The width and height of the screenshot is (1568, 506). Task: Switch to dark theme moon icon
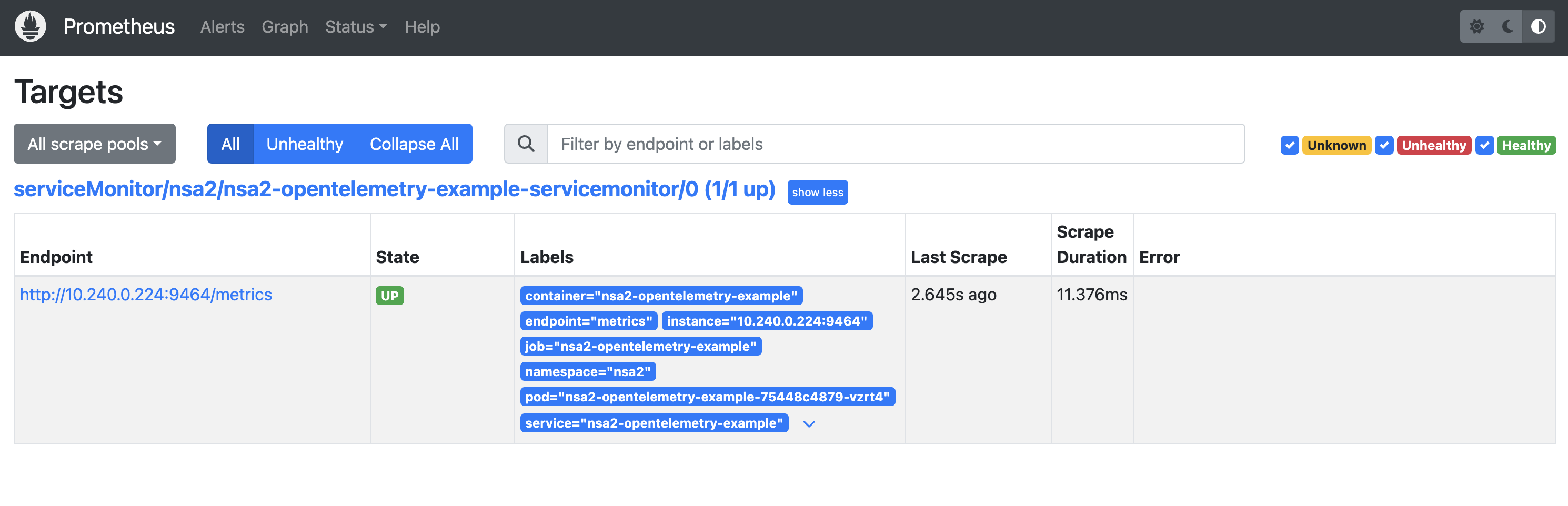coord(1507,26)
